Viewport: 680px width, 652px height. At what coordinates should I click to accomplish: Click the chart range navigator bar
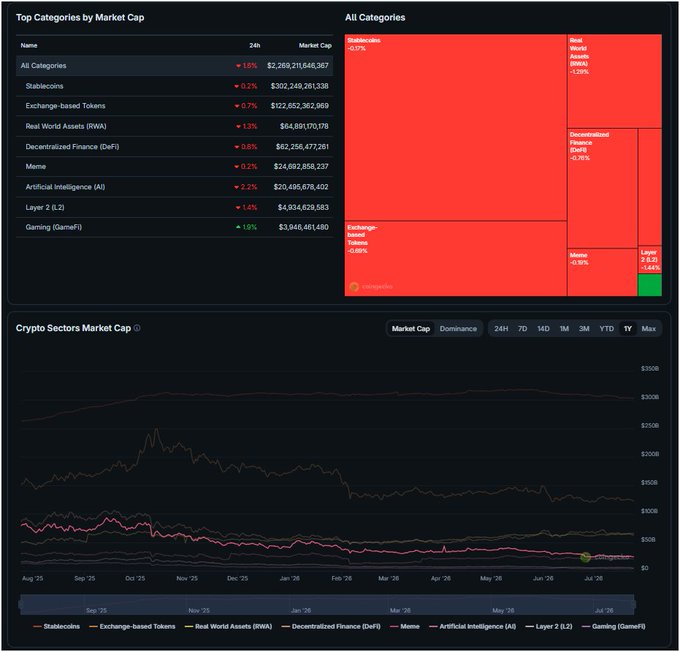(x=327, y=604)
